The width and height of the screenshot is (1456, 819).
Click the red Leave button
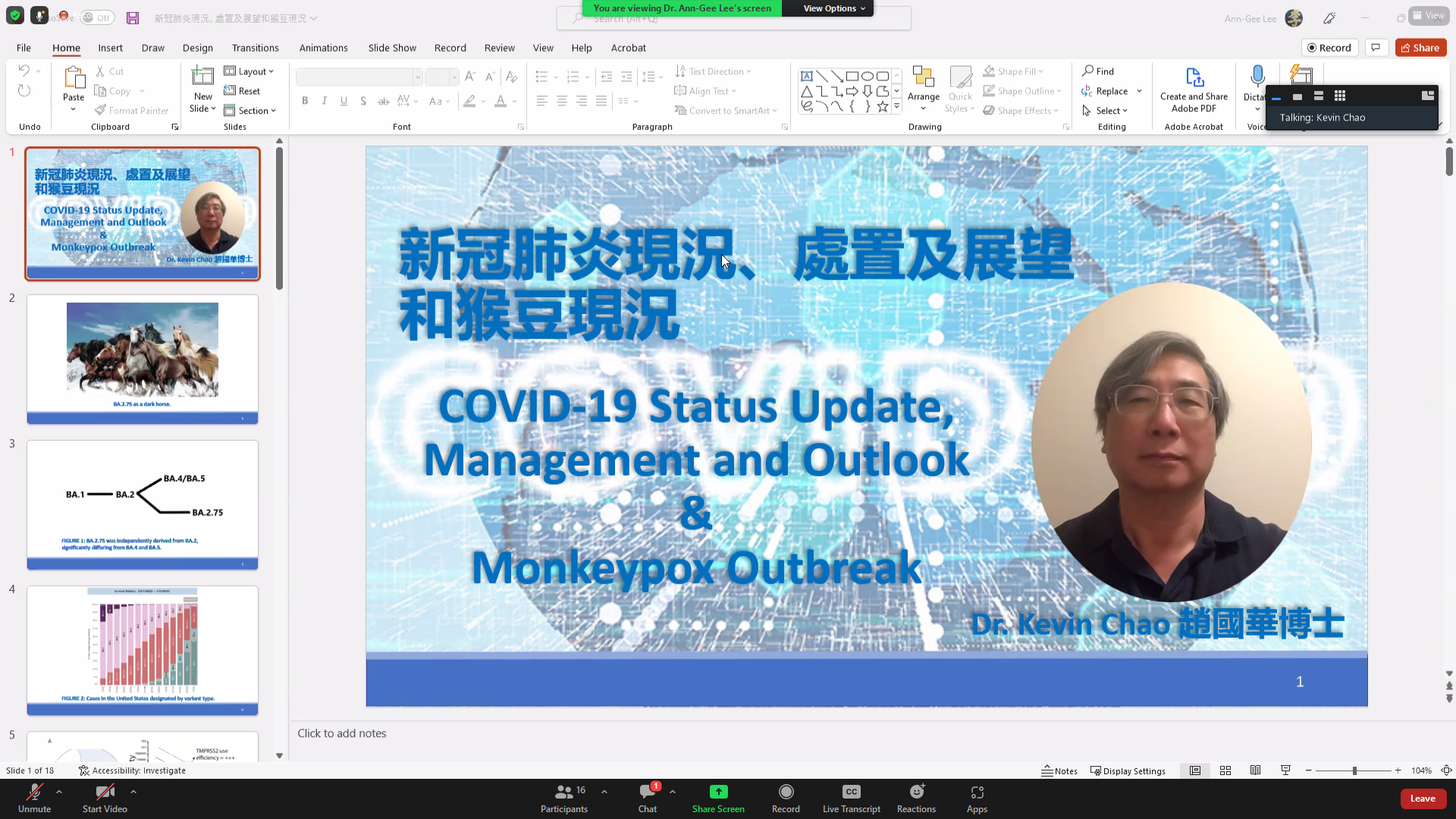click(1423, 798)
